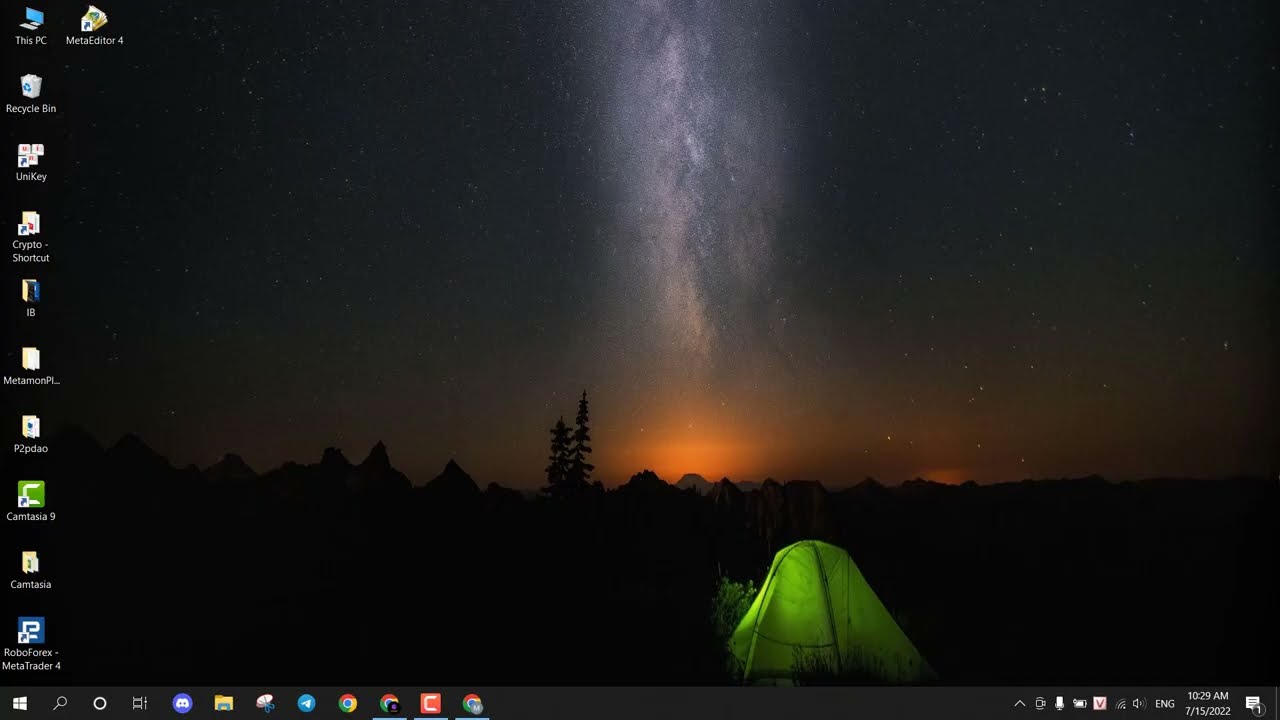Open the Snipping Tool taskbar icon
The height and width of the screenshot is (720, 1280).
pyautogui.click(x=265, y=703)
